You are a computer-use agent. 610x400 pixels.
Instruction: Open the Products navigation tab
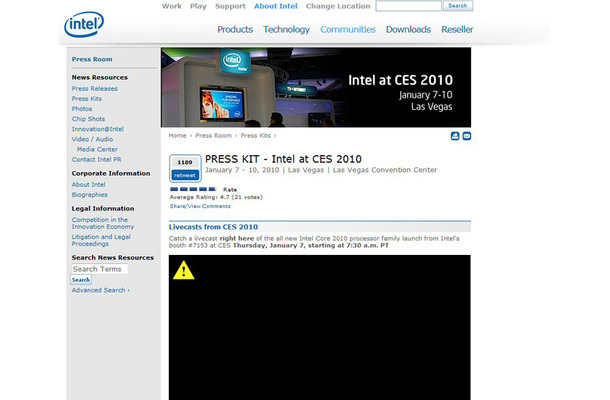pyautogui.click(x=235, y=30)
